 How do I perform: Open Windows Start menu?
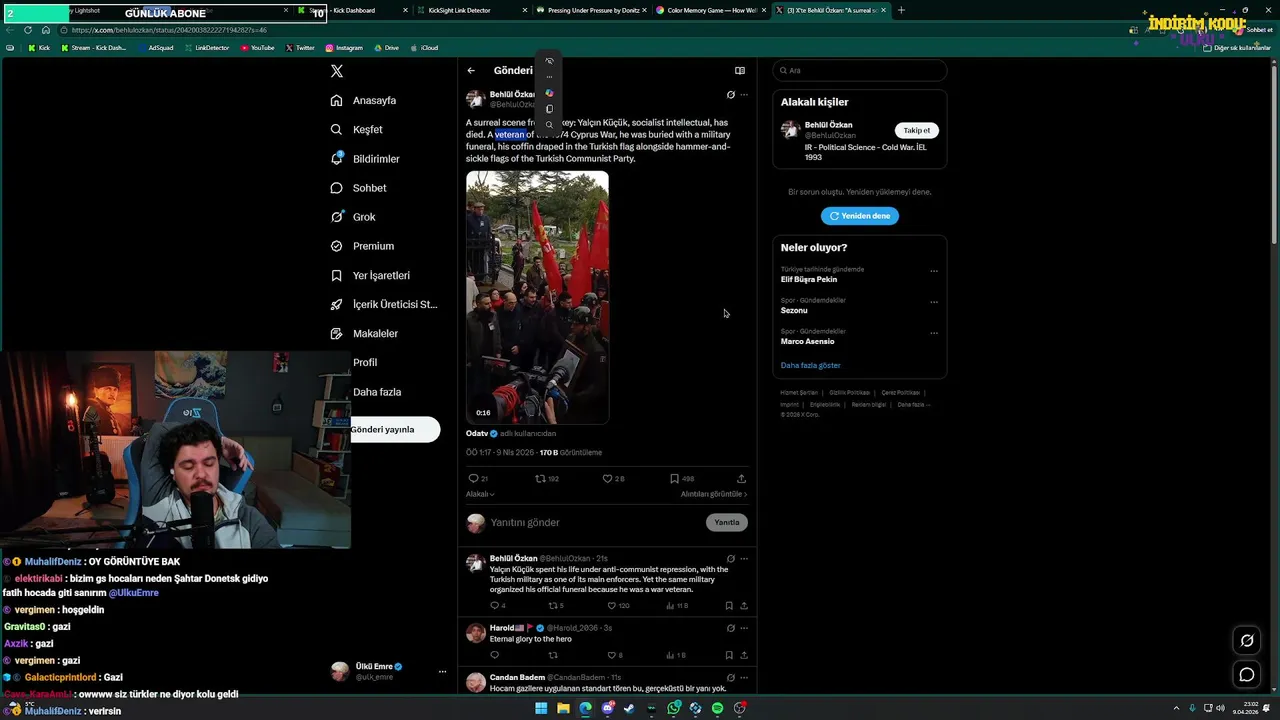point(541,708)
